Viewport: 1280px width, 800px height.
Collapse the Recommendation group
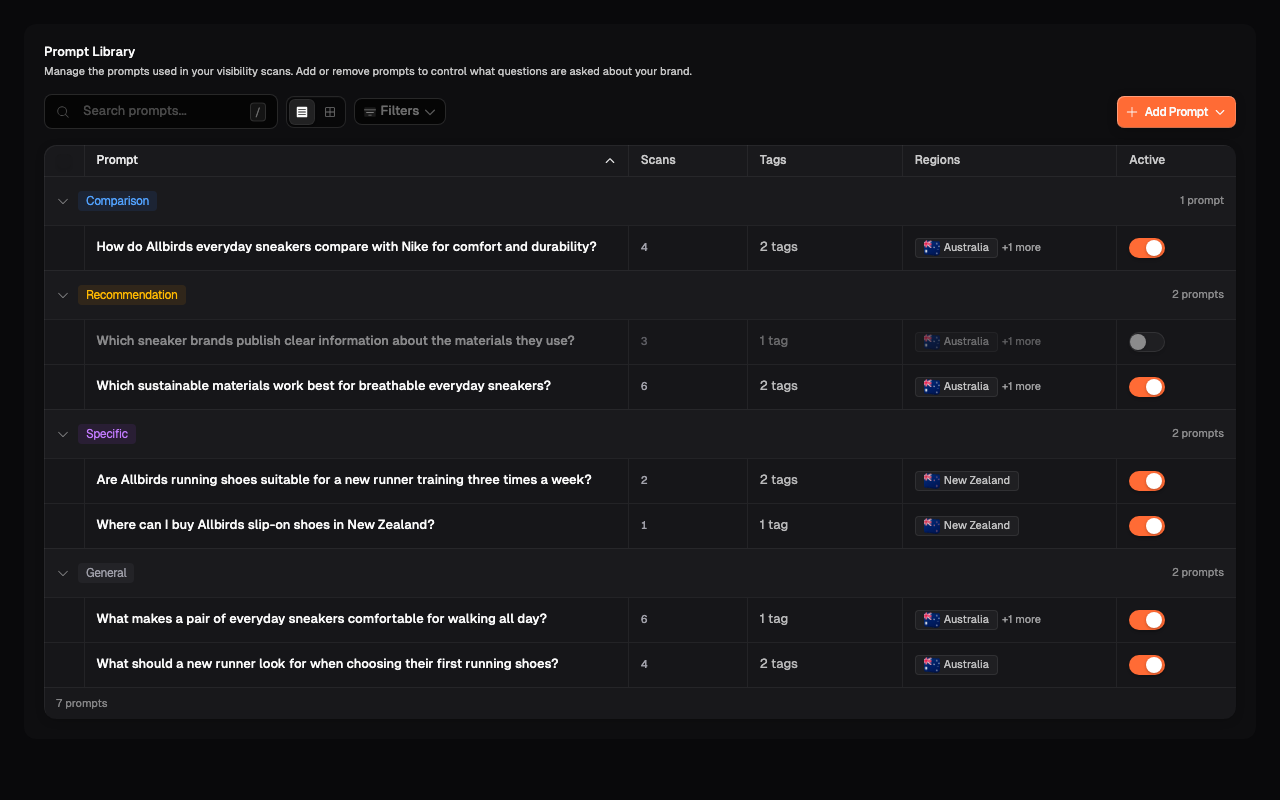pos(63,295)
